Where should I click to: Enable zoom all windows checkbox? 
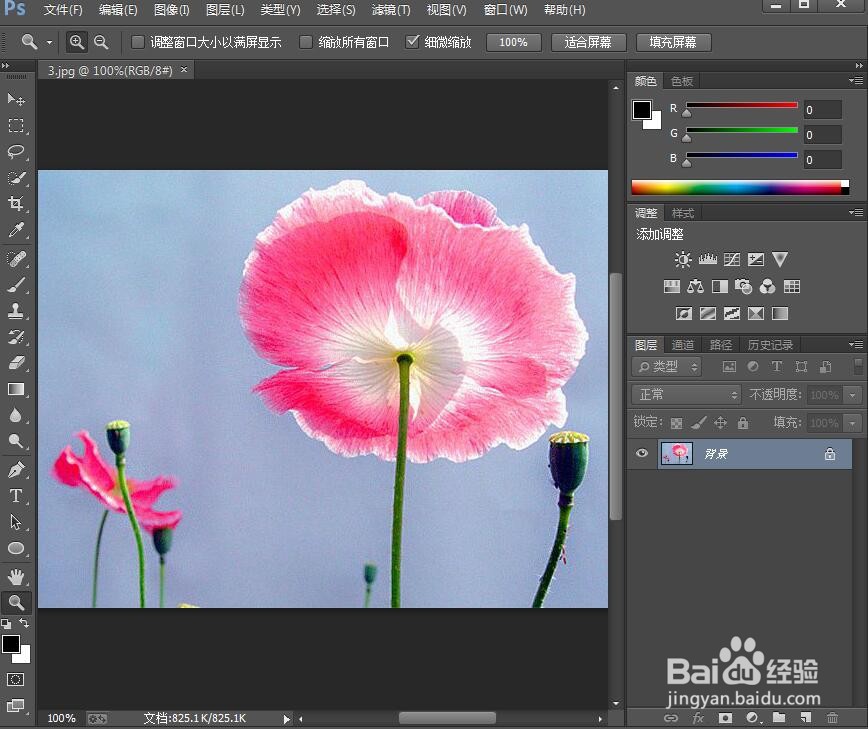point(306,42)
